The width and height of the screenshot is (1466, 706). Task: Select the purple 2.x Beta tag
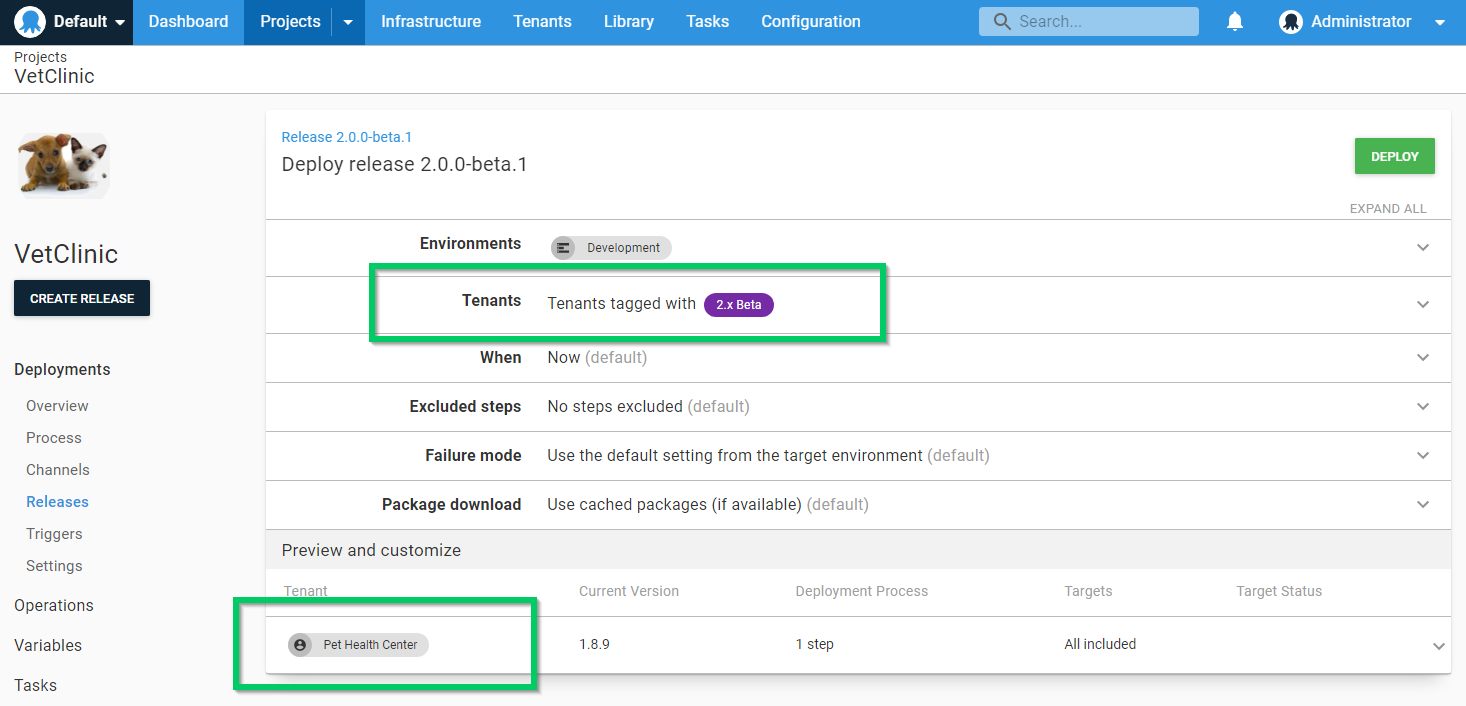click(738, 305)
